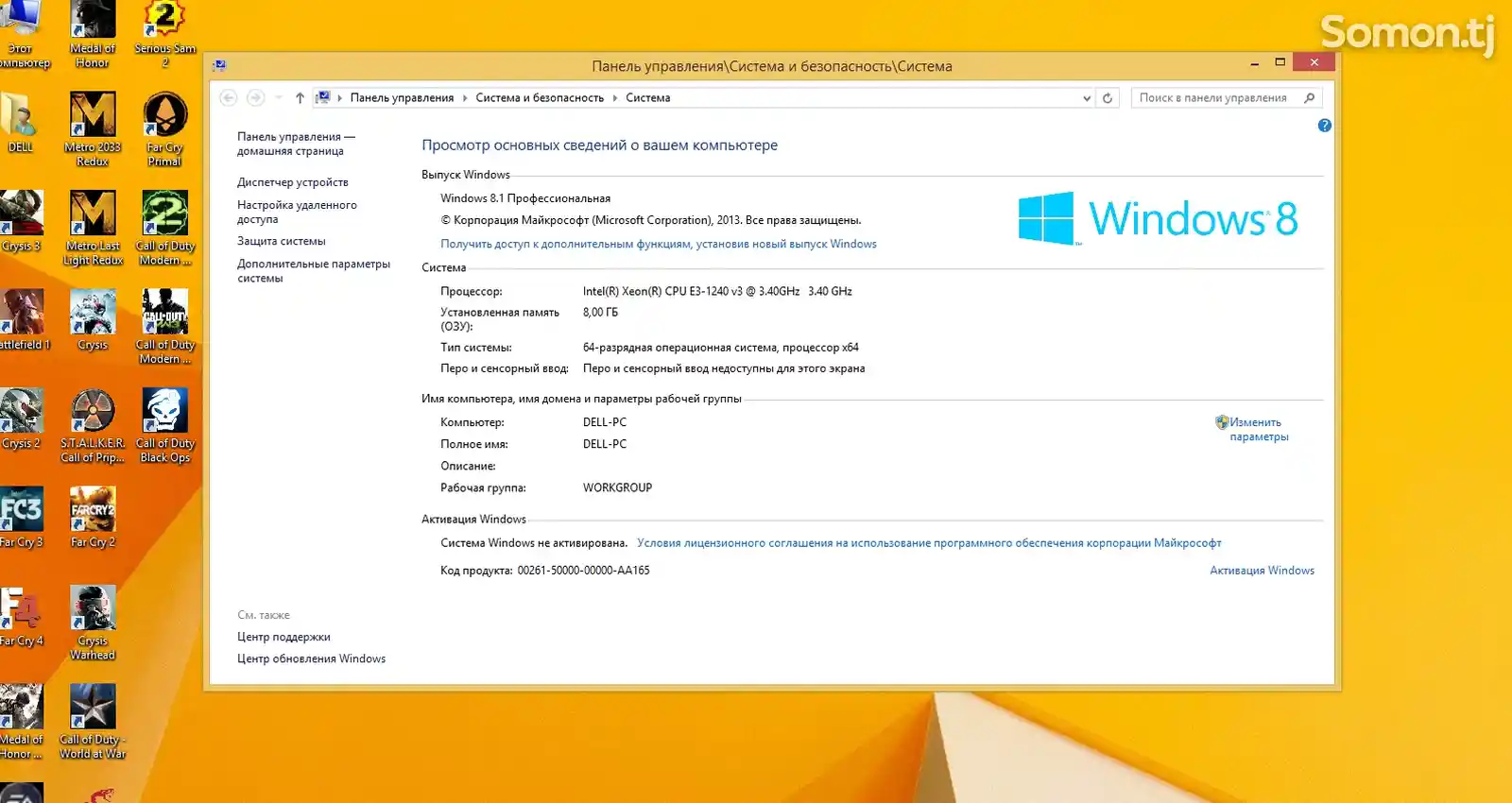This screenshot has width=1512, height=803.
Task: Go up one level with up arrow
Action: pyautogui.click(x=300, y=97)
